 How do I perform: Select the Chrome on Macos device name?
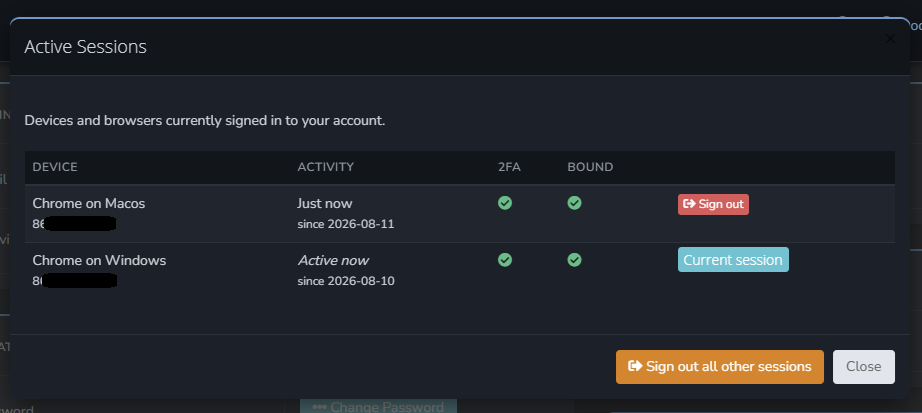(x=89, y=203)
